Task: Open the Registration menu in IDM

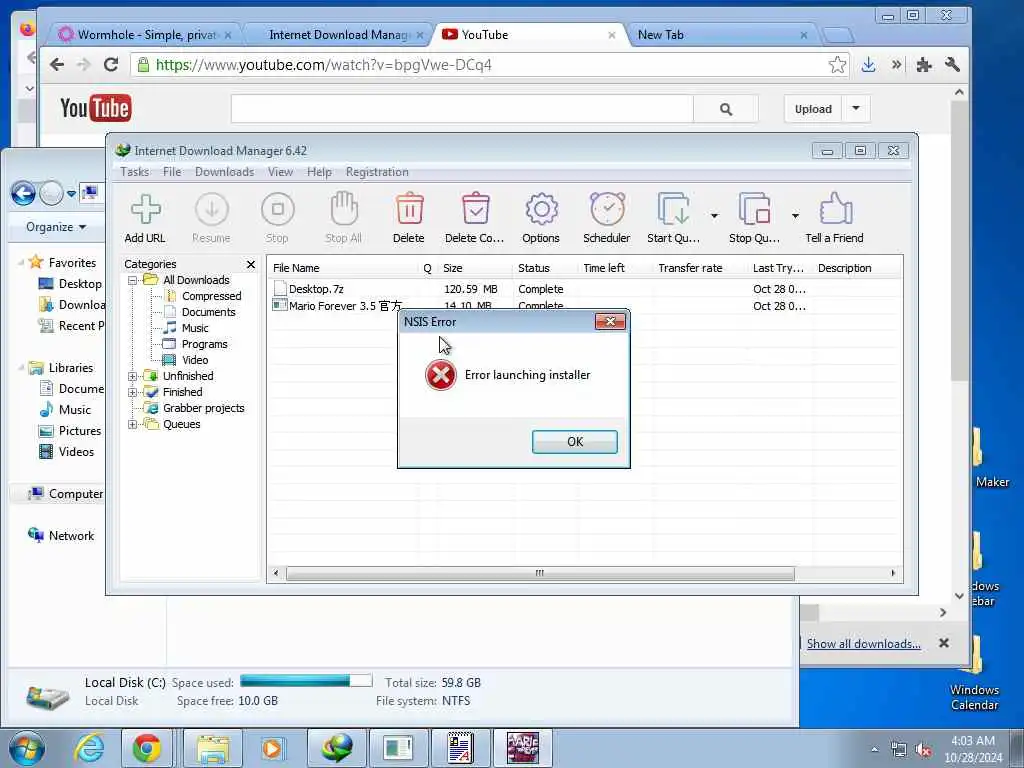Action: 377,172
